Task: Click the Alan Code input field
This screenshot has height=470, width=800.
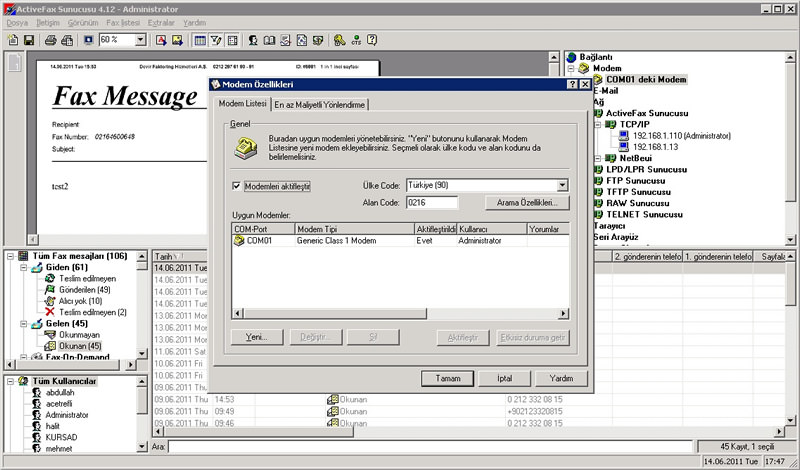Action: (x=432, y=203)
